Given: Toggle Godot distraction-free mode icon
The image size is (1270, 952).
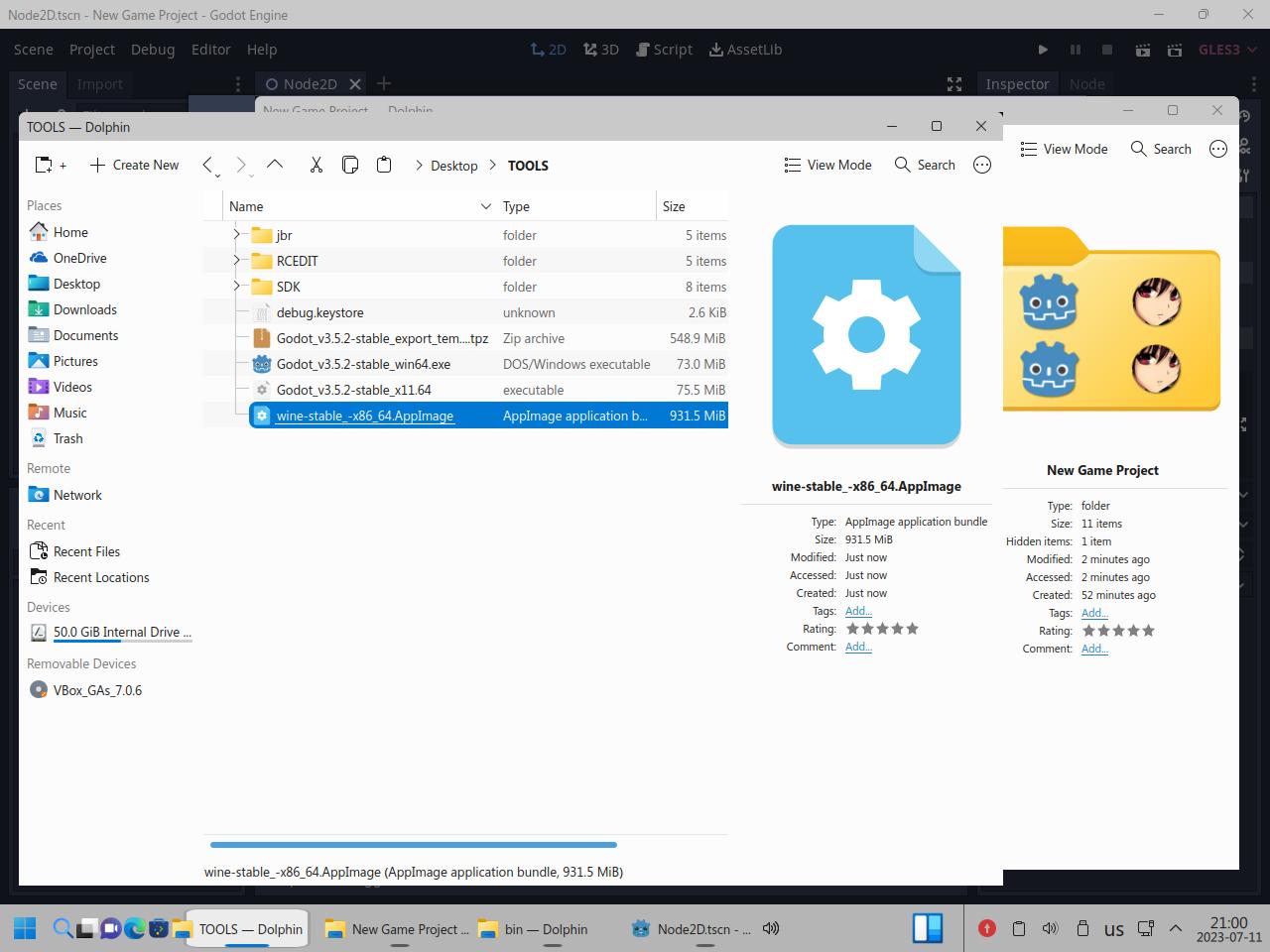Looking at the screenshot, I should pos(954,84).
